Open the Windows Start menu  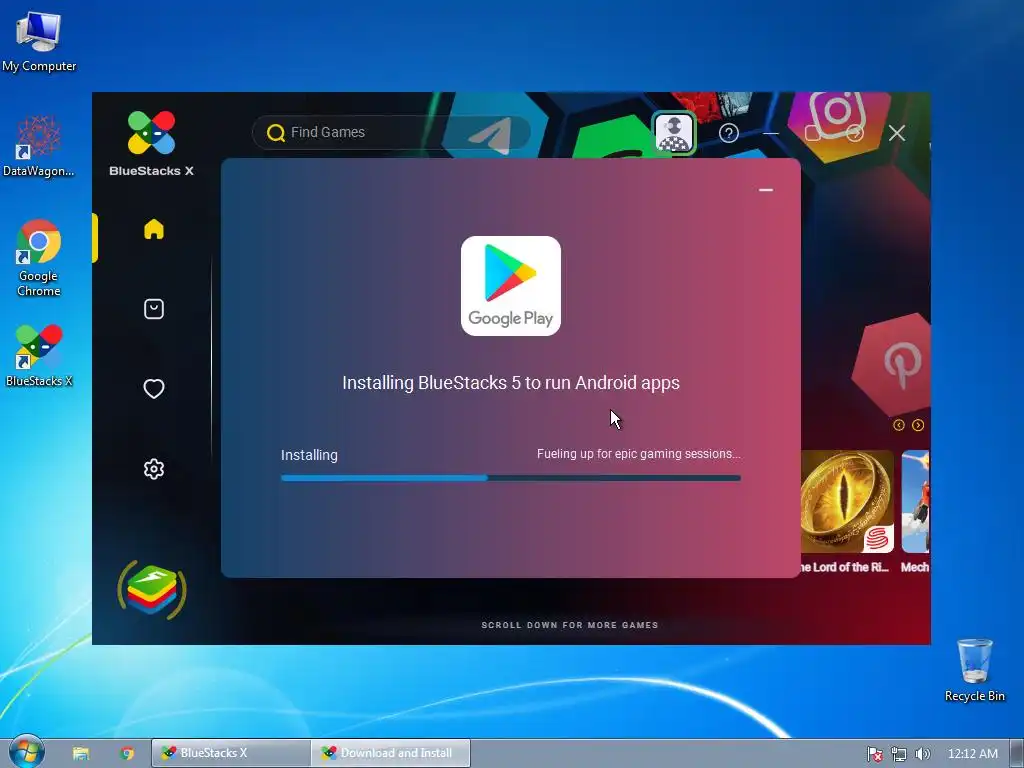[26, 752]
